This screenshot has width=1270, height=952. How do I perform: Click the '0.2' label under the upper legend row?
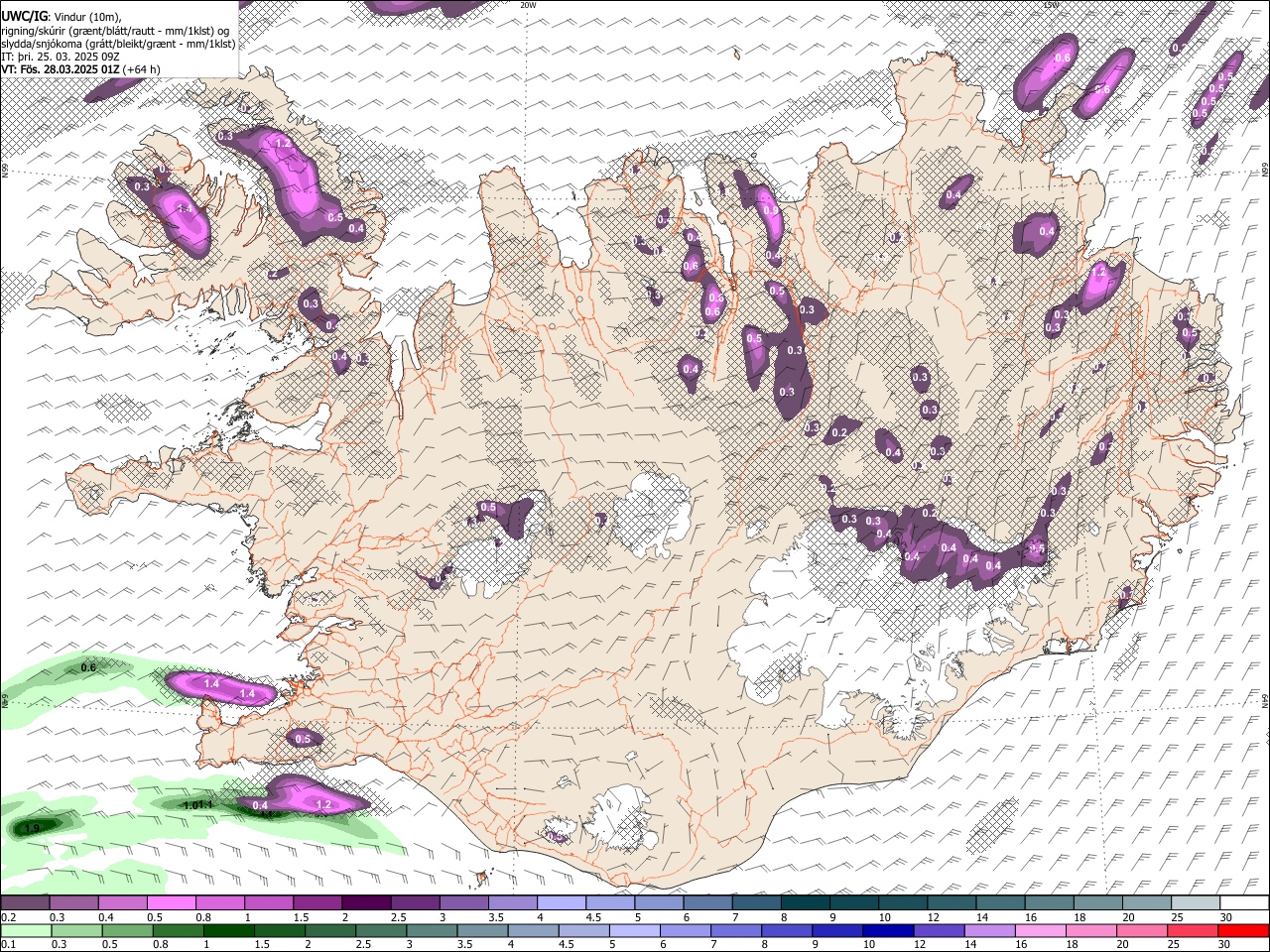pyautogui.click(x=8, y=917)
